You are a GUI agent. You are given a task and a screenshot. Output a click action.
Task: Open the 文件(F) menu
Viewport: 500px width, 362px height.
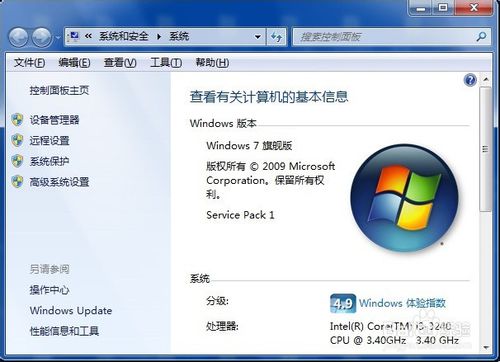(29, 62)
